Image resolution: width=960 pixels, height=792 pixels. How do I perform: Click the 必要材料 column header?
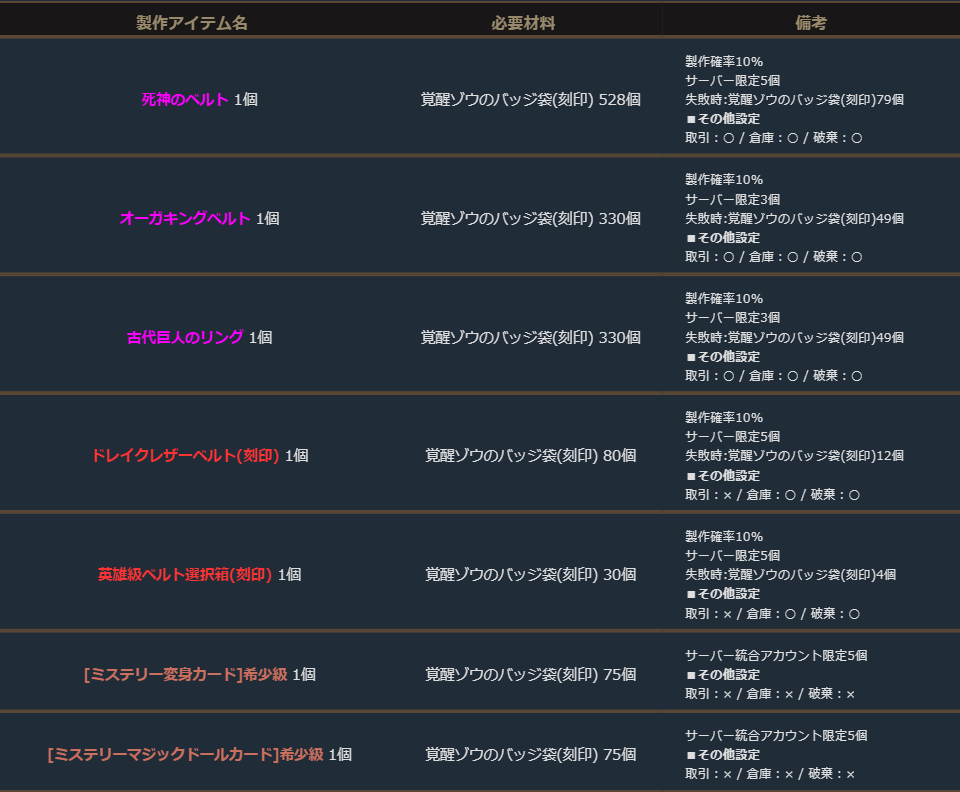pyautogui.click(x=523, y=23)
